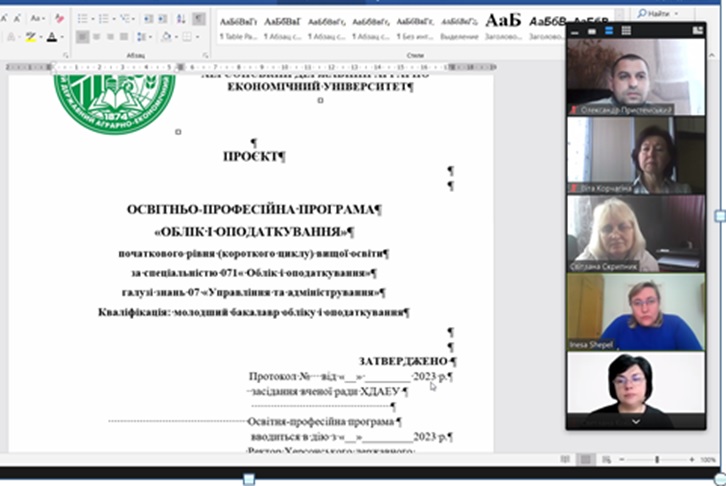Image resolution: width=726 pixels, height=486 pixels.
Task: Increase paragraph indent
Action: (163, 19)
